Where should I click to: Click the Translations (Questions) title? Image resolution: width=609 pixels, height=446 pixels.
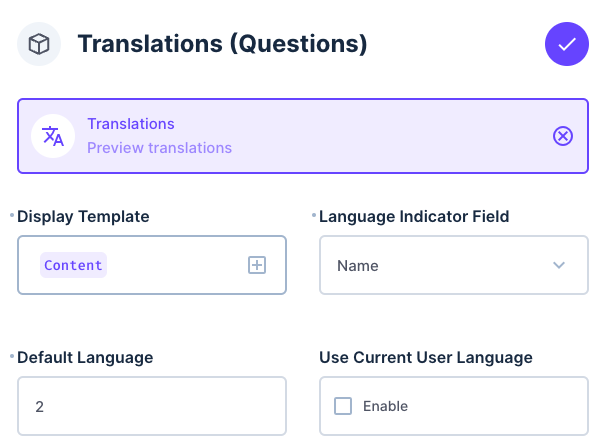[x=222, y=44]
